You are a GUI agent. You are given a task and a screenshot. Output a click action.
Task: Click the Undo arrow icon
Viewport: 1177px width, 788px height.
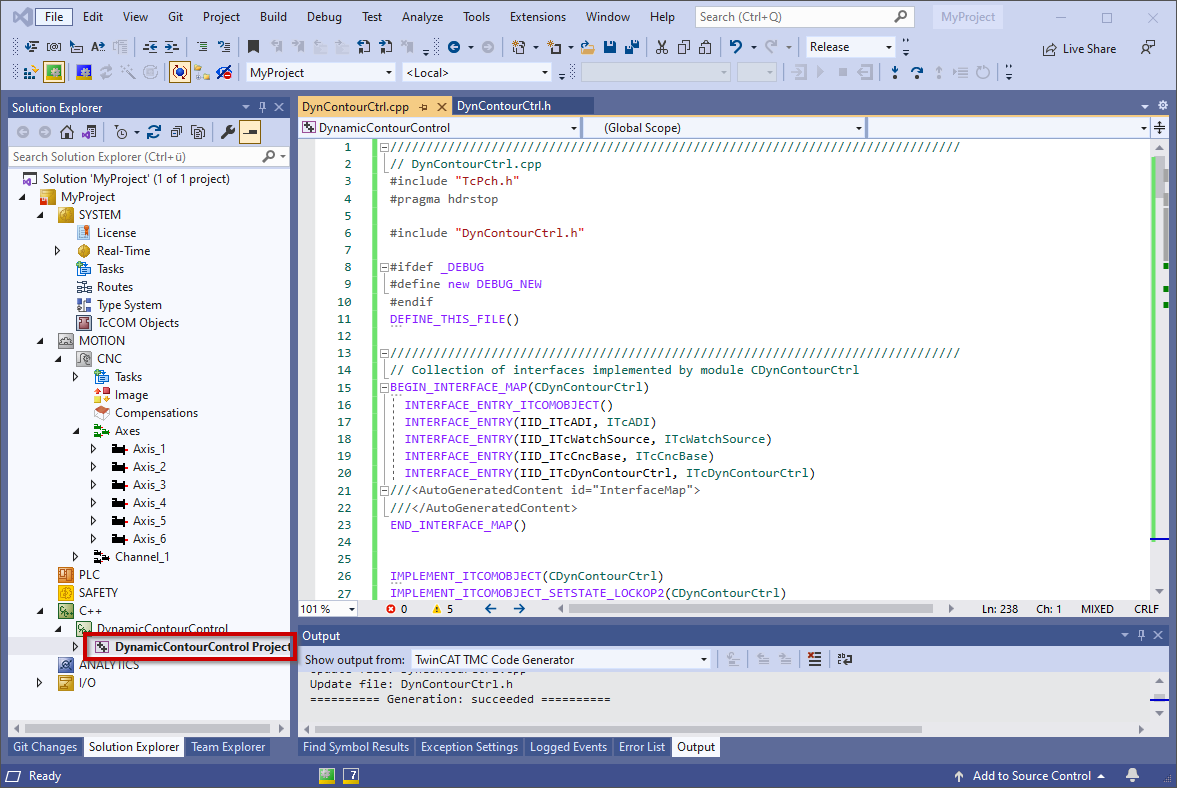pos(736,47)
